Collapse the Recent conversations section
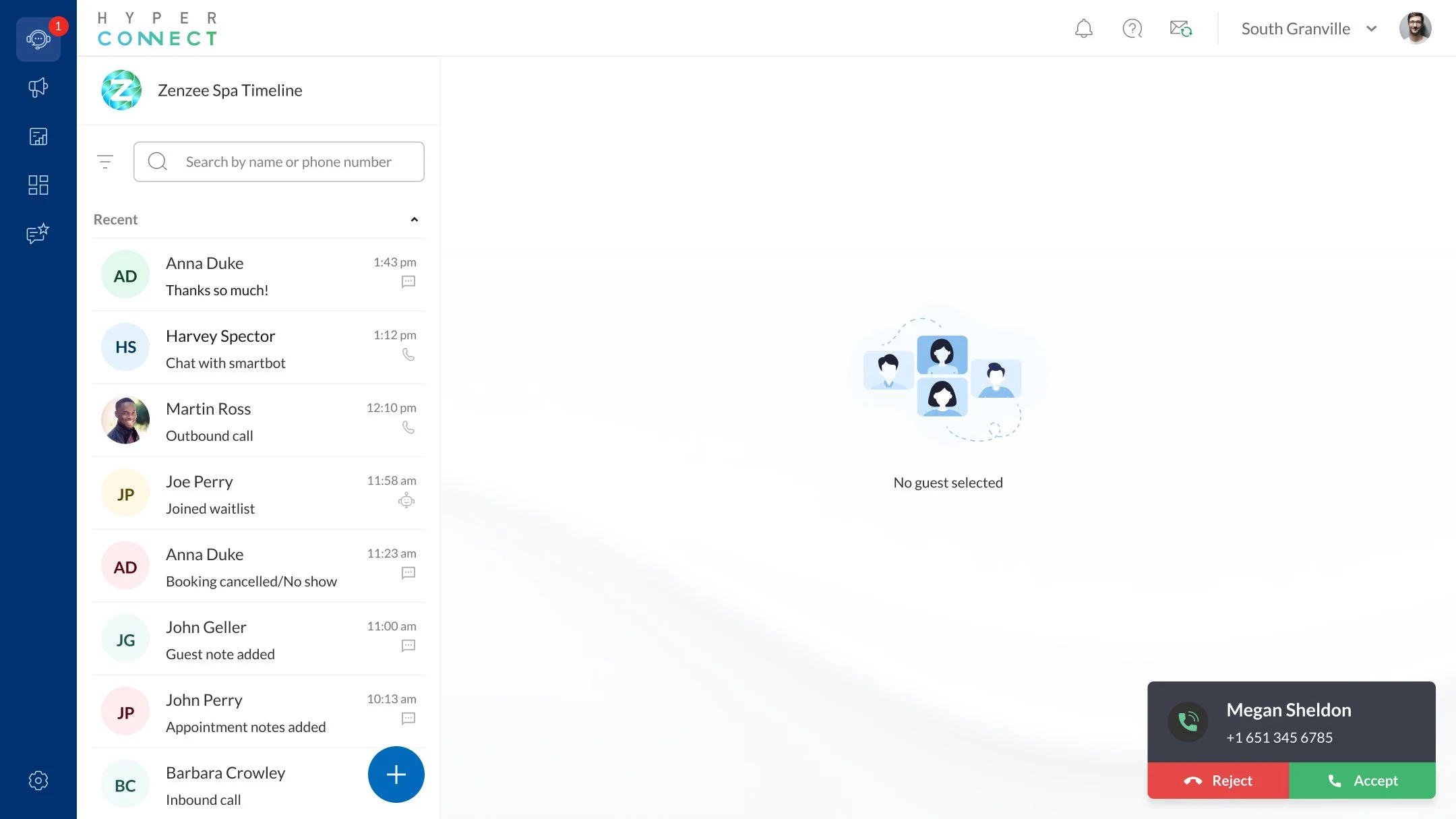Screen dimensions: 1456x819 (415, 219)
